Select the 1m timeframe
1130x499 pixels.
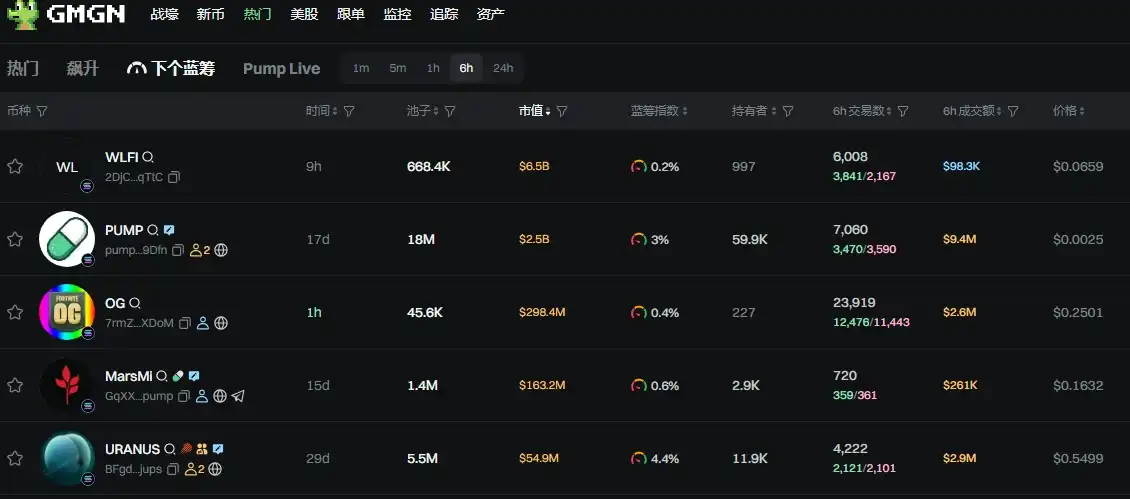coord(361,68)
